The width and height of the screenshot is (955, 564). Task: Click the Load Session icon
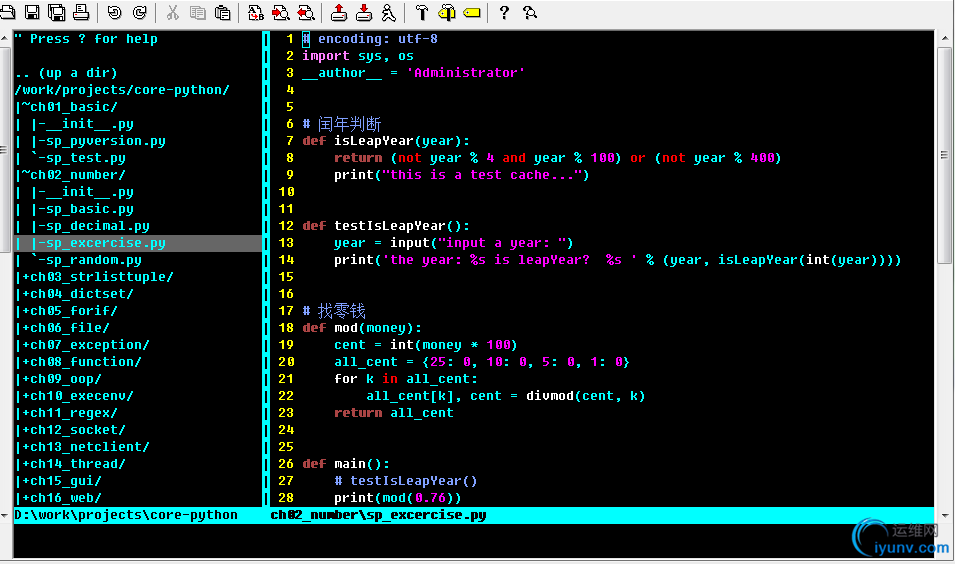[339, 12]
